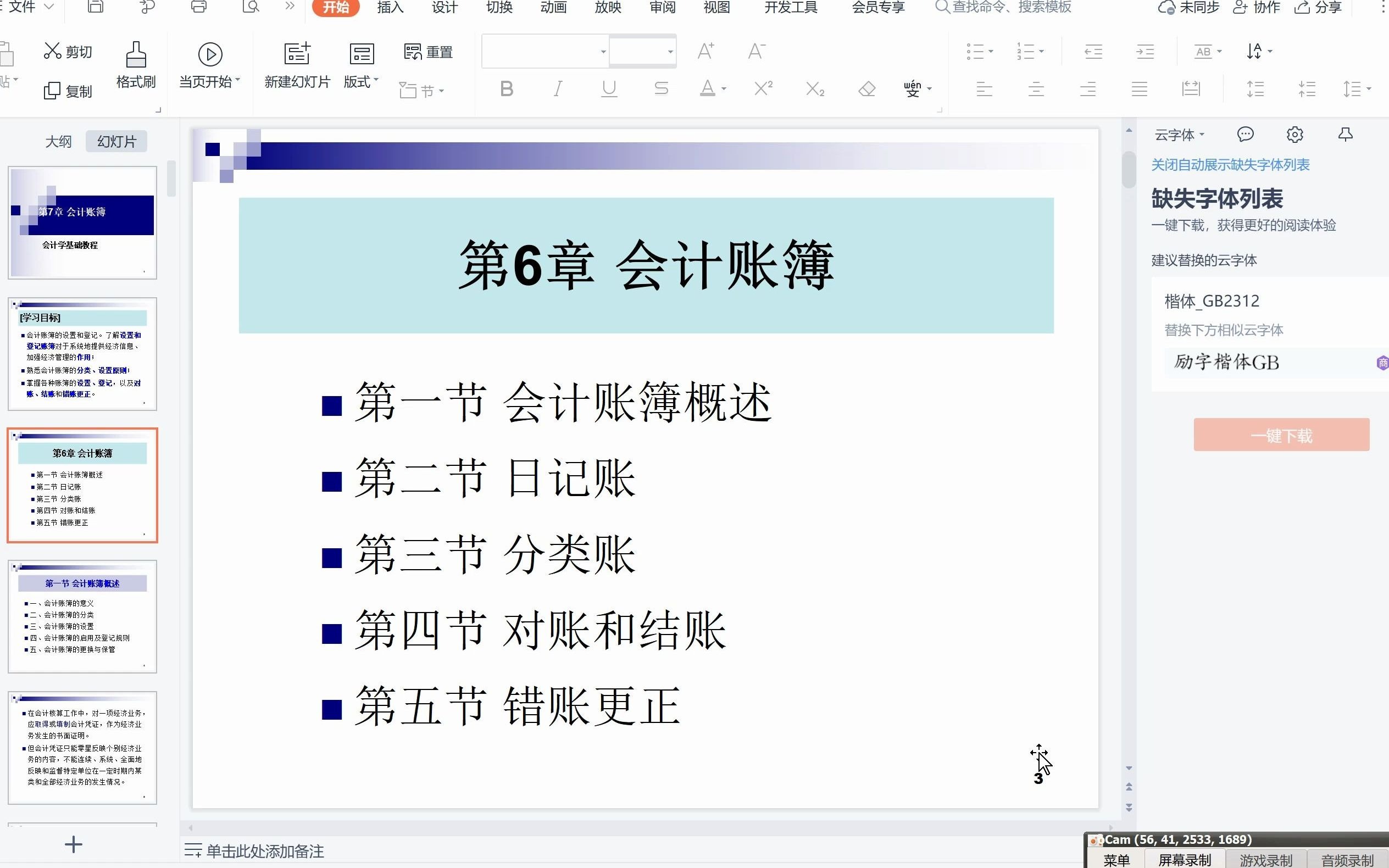Image resolution: width=1389 pixels, height=868 pixels.
Task: Click the eraser clear formatting icon
Action: coord(866,89)
